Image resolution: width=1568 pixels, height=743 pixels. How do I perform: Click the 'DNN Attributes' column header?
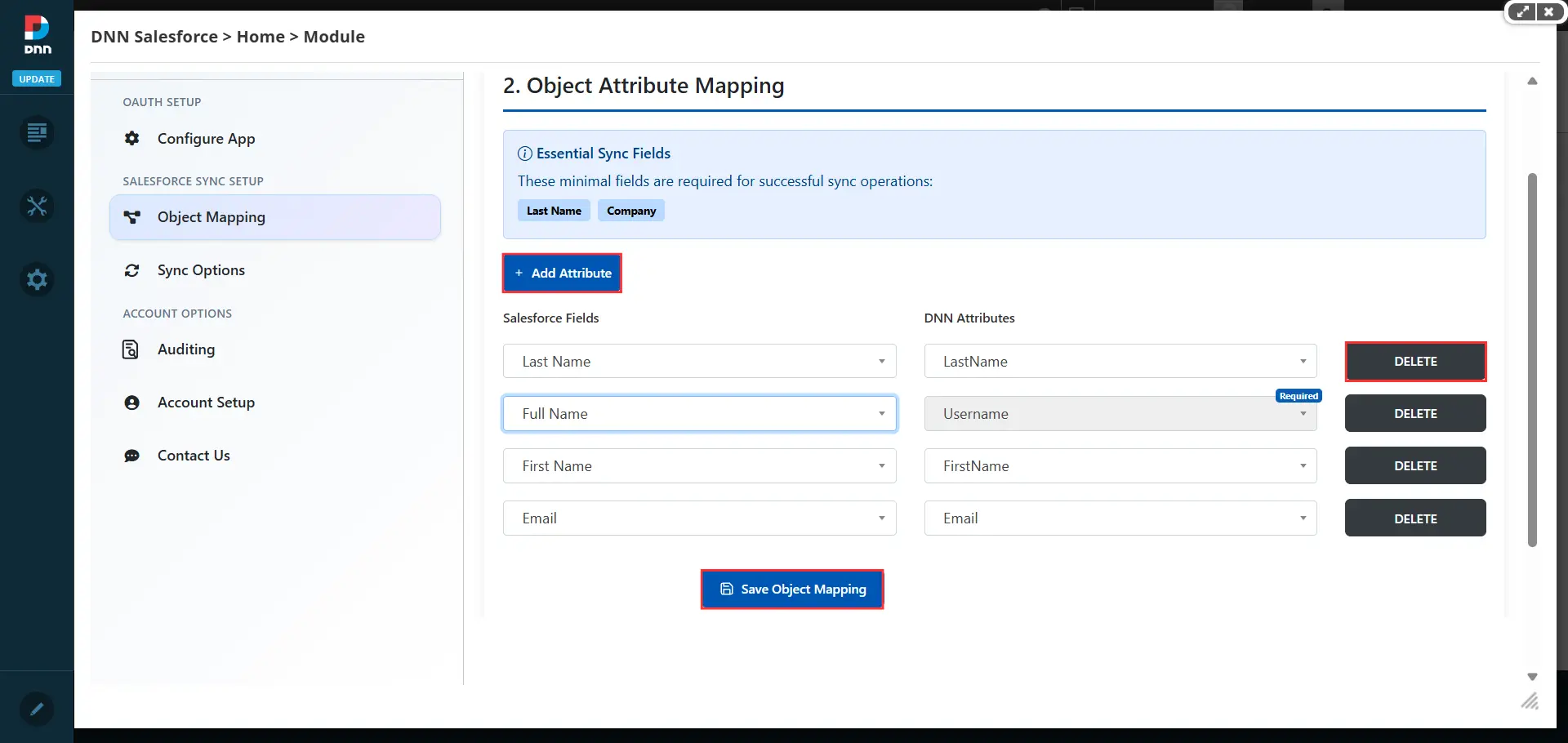[969, 318]
